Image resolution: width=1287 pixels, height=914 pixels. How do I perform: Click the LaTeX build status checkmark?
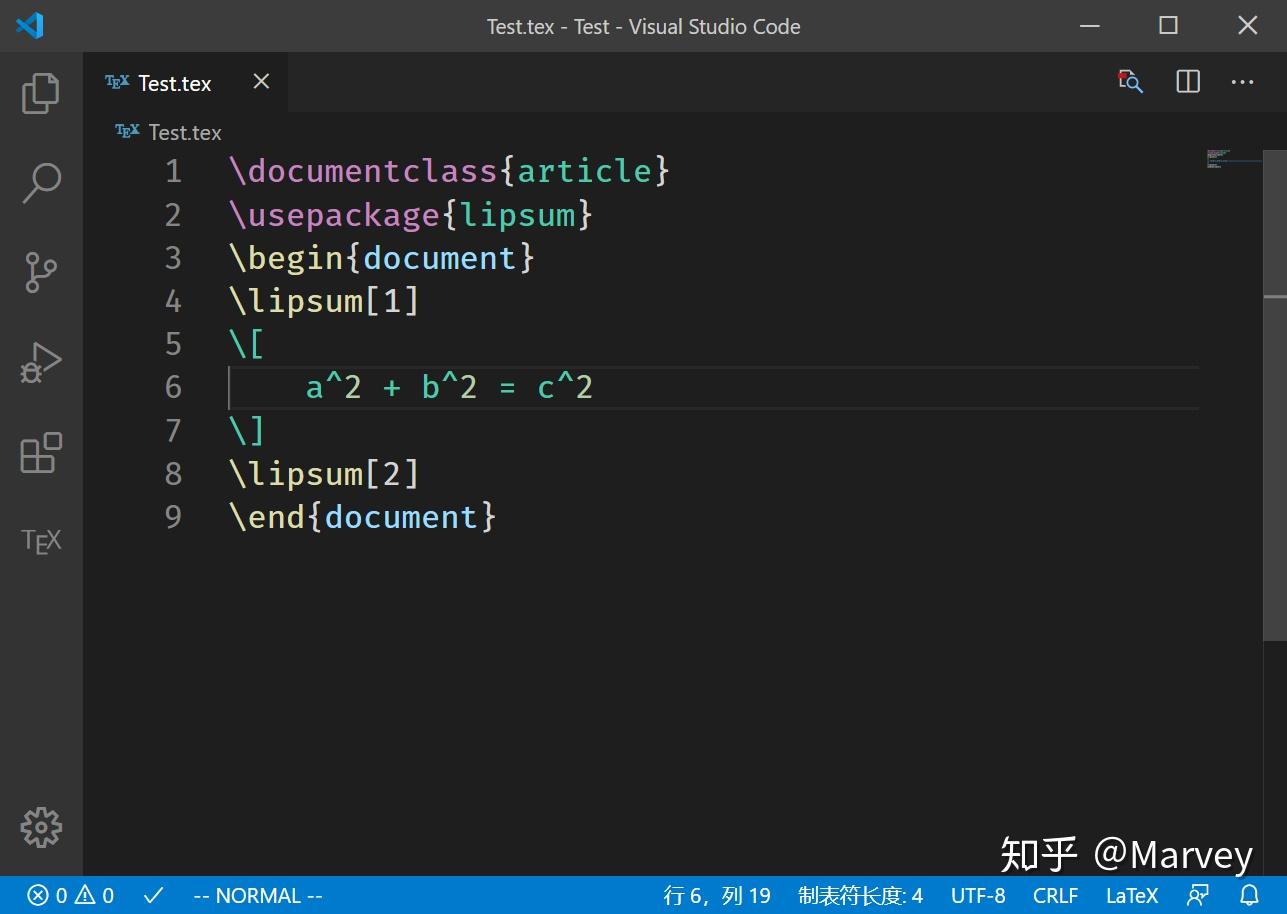coord(152,895)
